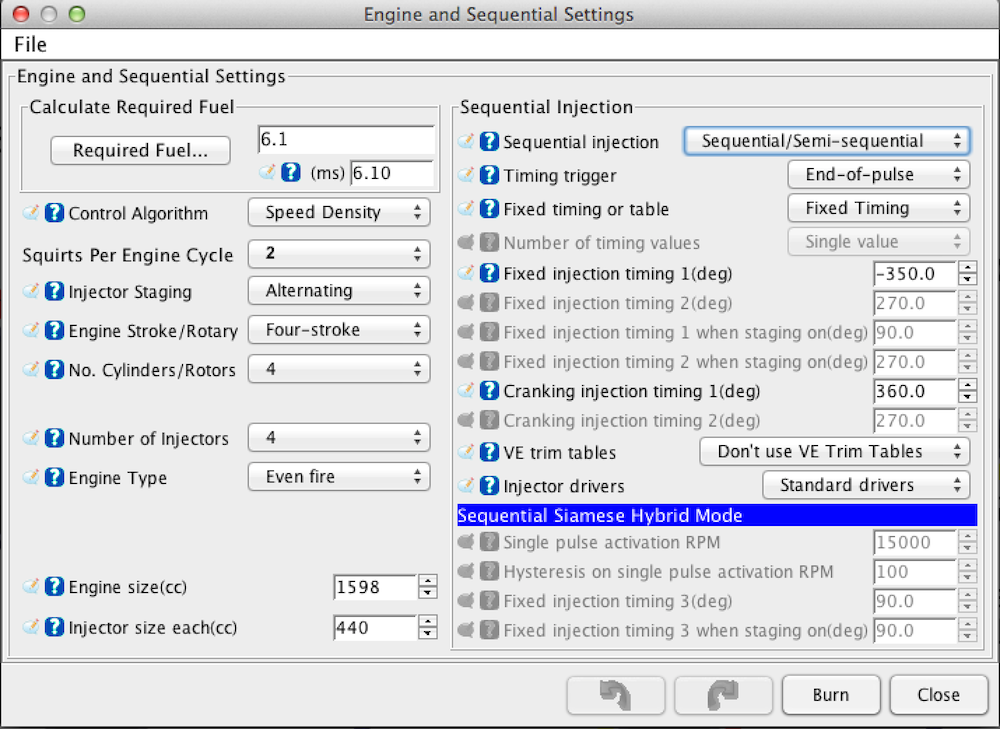This screenshot has height=729, width=1000.
Task: Open the Control Algorithm dropdown
Action: pos(339,213)
